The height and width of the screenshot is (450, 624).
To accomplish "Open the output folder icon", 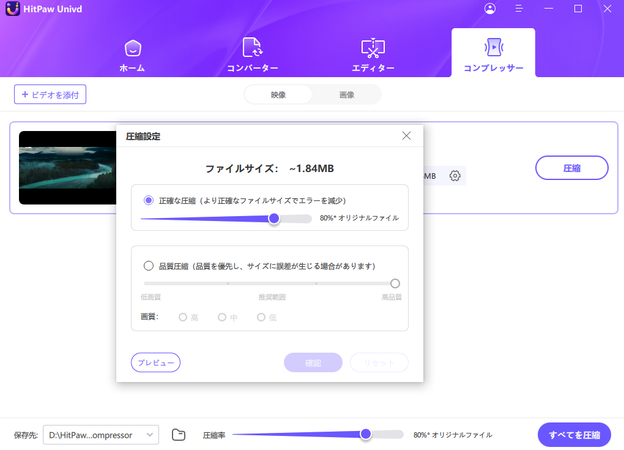I will click(179, 435).
